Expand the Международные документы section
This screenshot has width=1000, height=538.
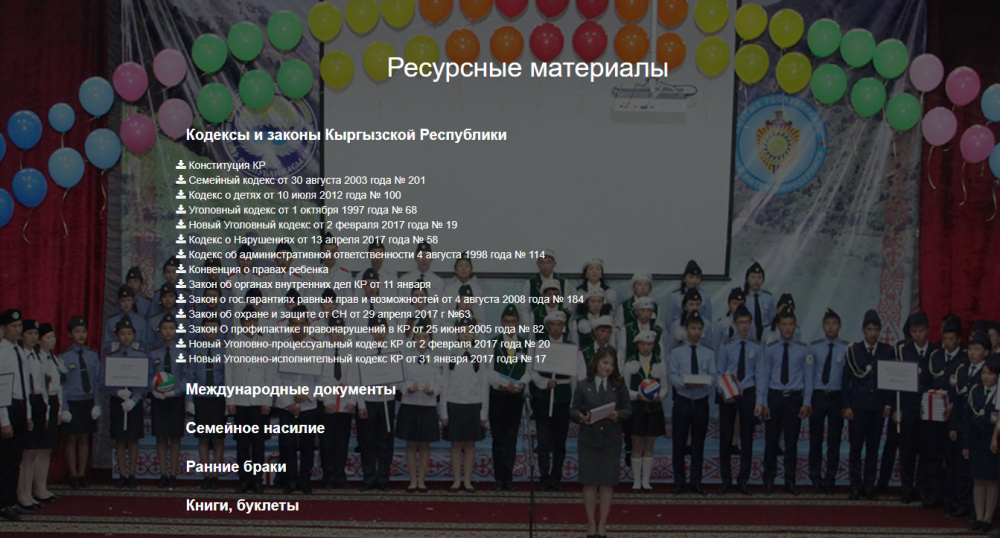point(290,389)
